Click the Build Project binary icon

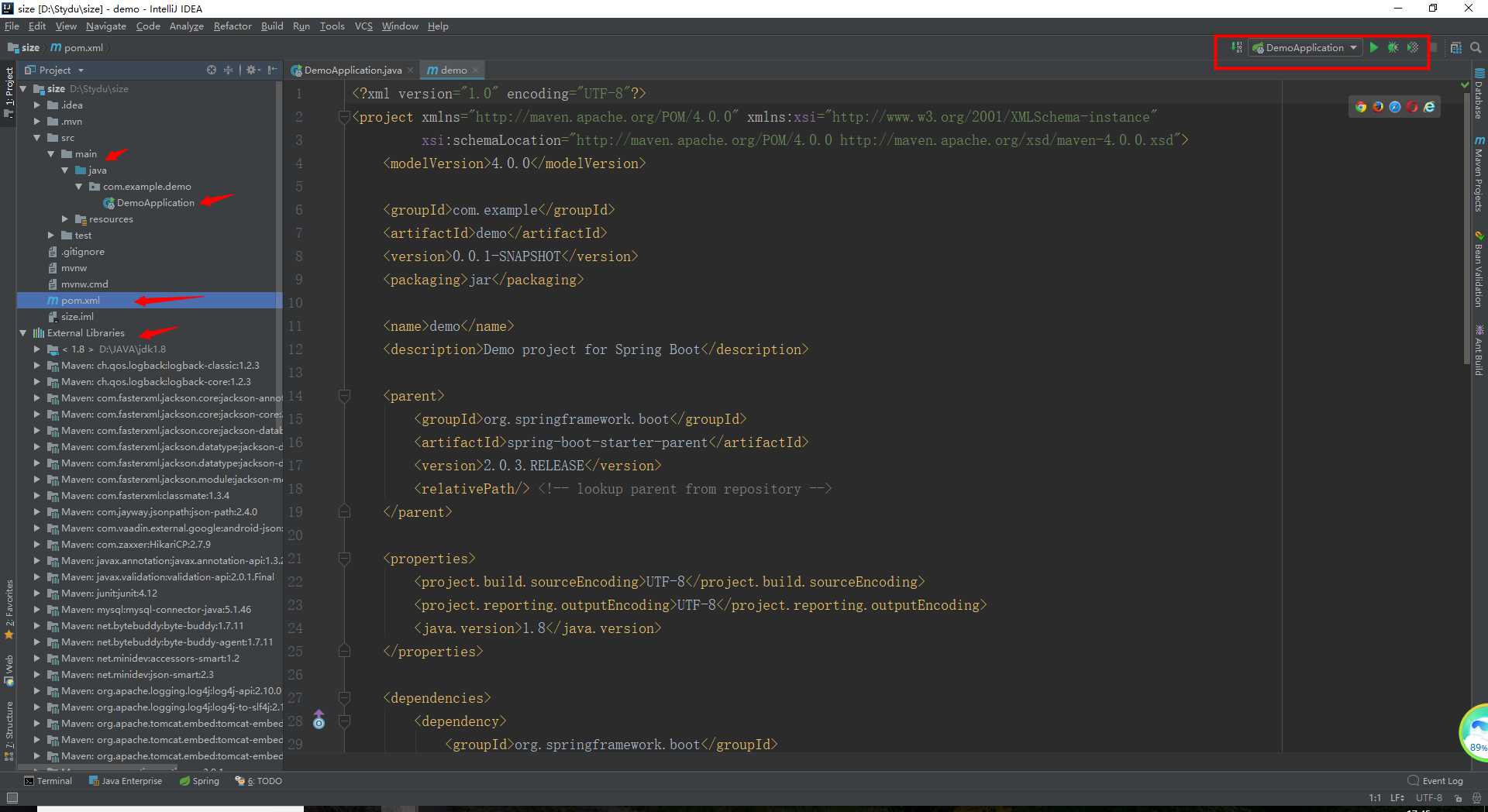[x=1237, y=47]
